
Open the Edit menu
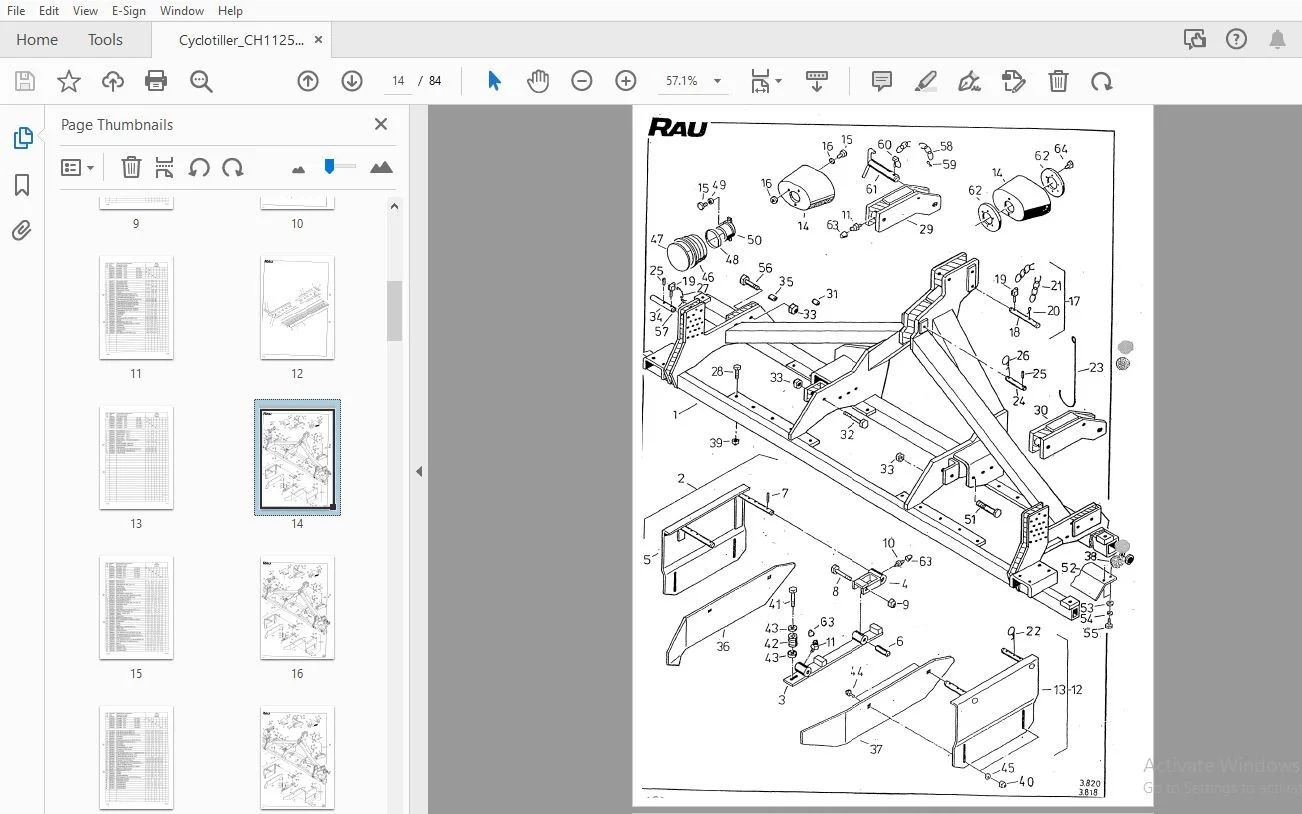48,10
